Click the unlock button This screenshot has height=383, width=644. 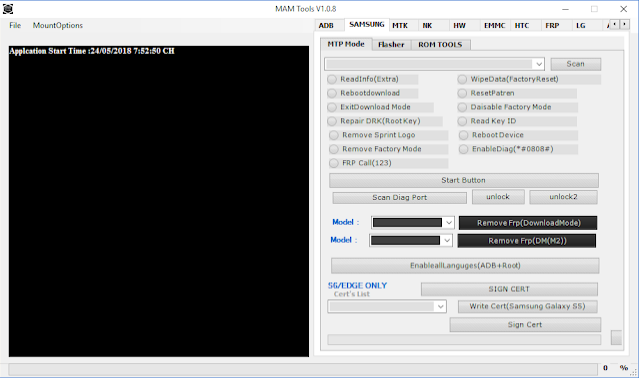[x=498, y=197]
